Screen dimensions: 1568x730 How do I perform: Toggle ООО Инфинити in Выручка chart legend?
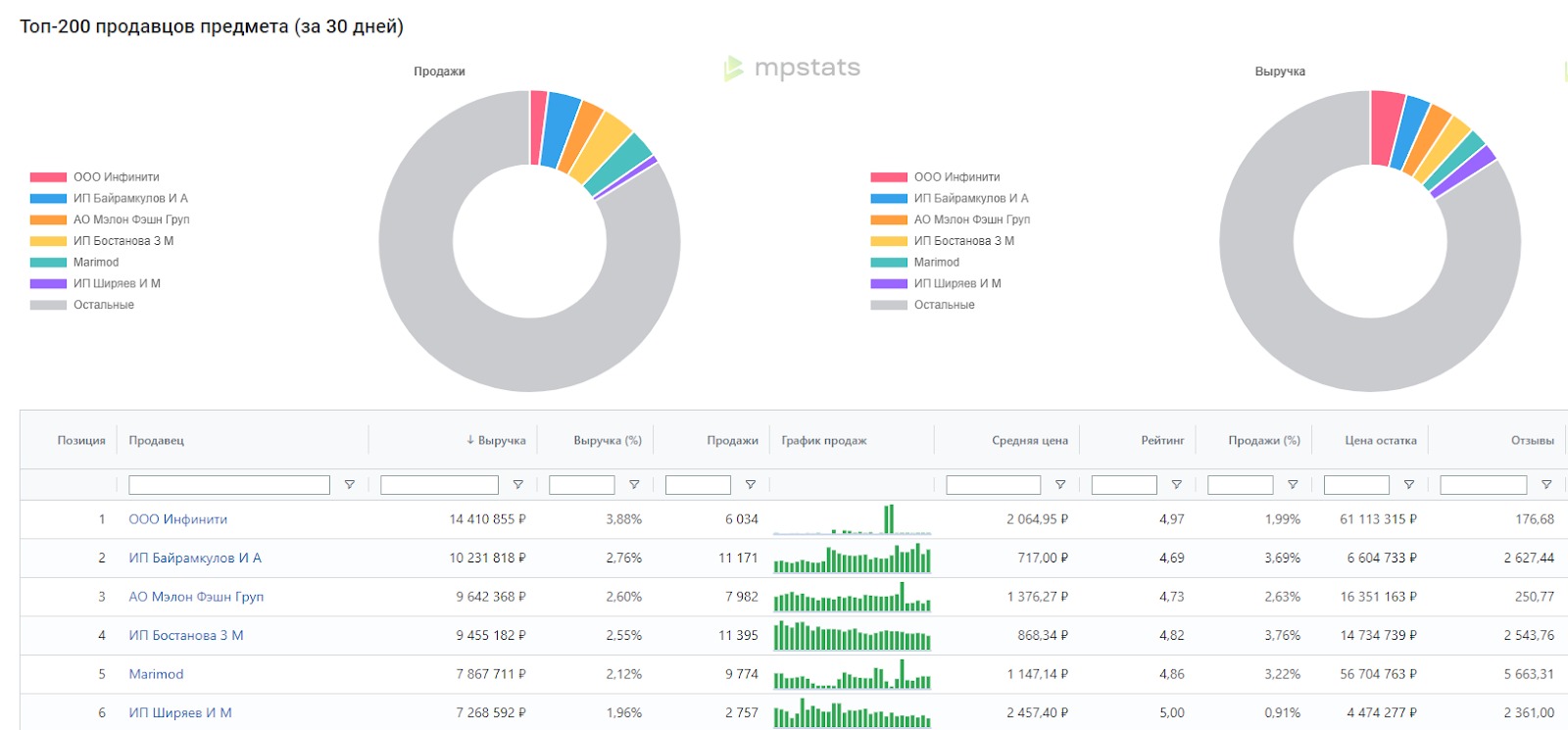935,177
